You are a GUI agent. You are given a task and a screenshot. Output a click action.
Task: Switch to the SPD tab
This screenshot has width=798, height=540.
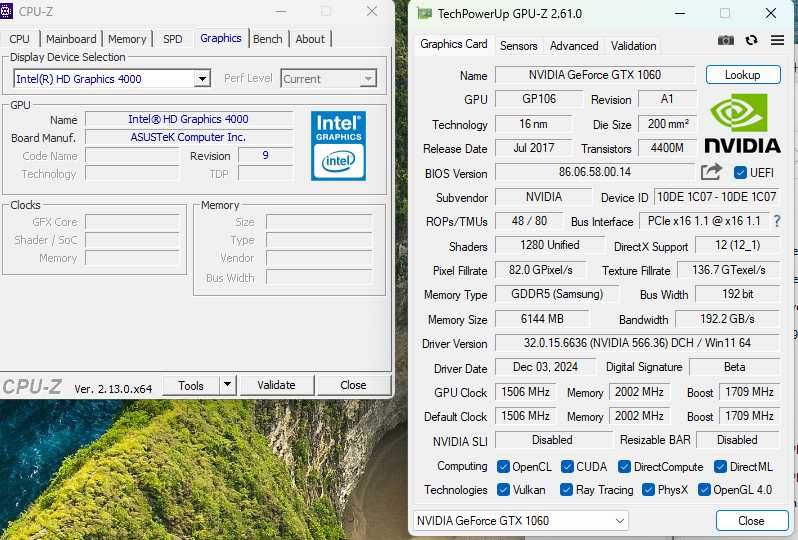coord(173,39)
